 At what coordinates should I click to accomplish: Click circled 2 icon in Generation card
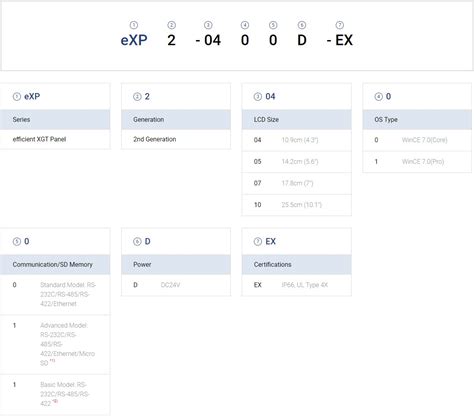point(137,96)
